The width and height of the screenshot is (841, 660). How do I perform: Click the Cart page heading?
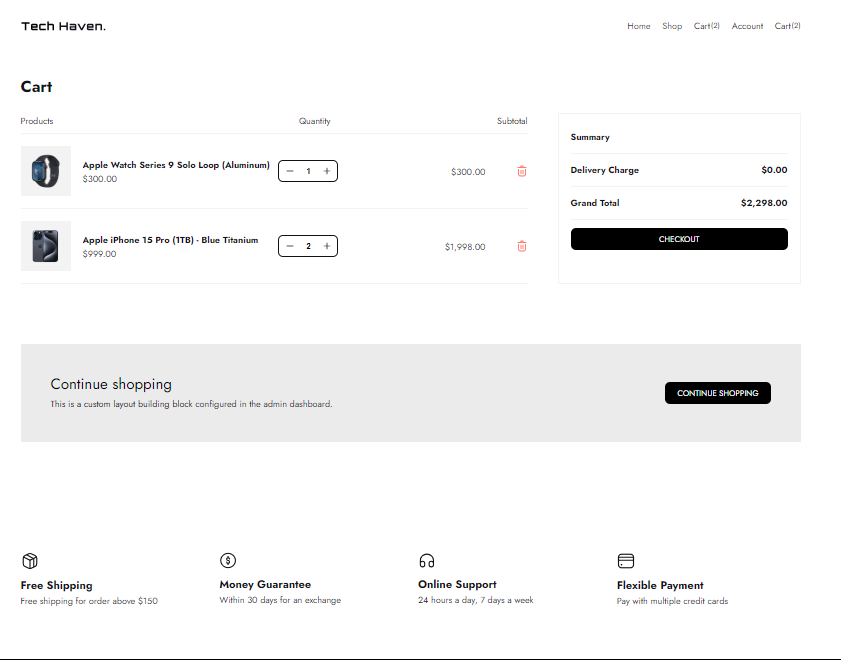point(36,87)
